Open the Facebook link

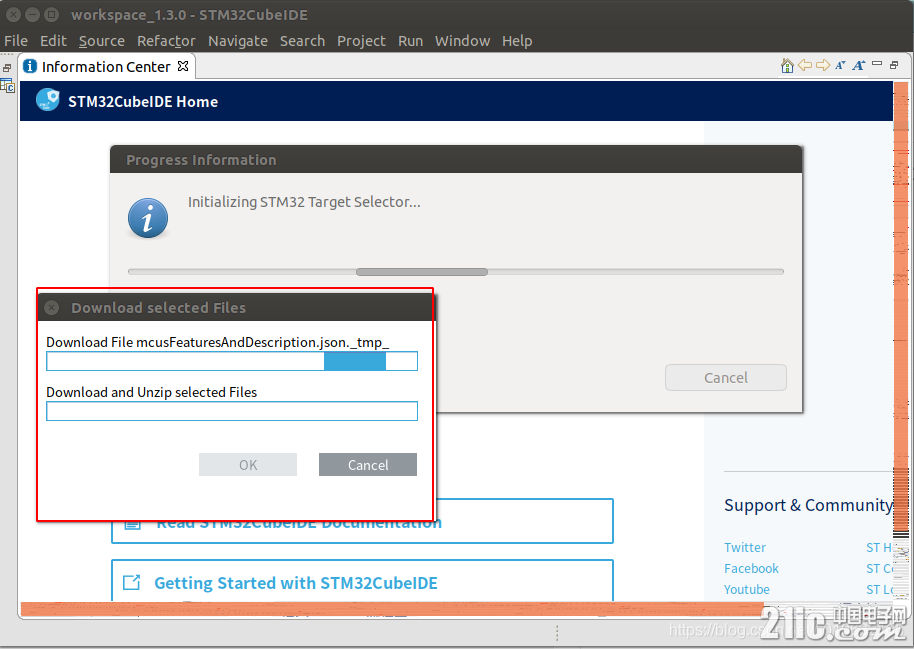[751, 569]
